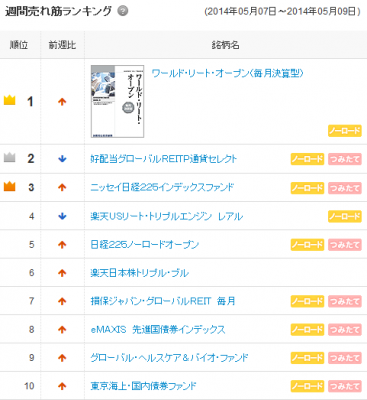Screen dimensions: 367x400
Task: Open ワールド・リート・オープン(毎月決算型) fund link
Action: [227, 73]
